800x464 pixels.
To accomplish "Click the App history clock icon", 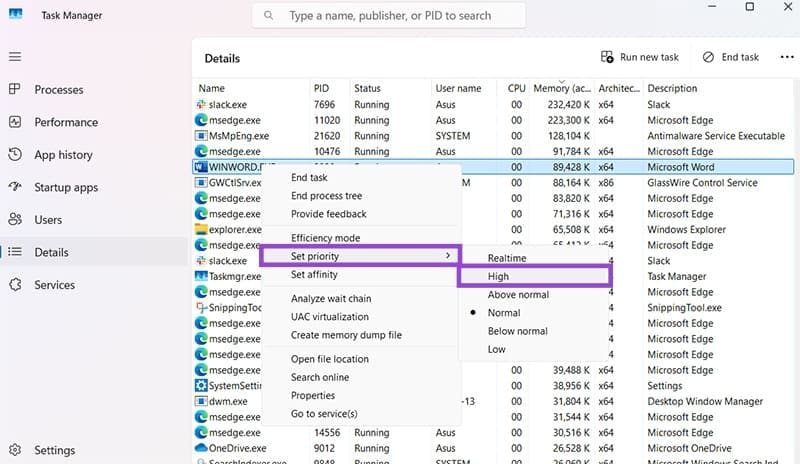I will tap(15, 154).
